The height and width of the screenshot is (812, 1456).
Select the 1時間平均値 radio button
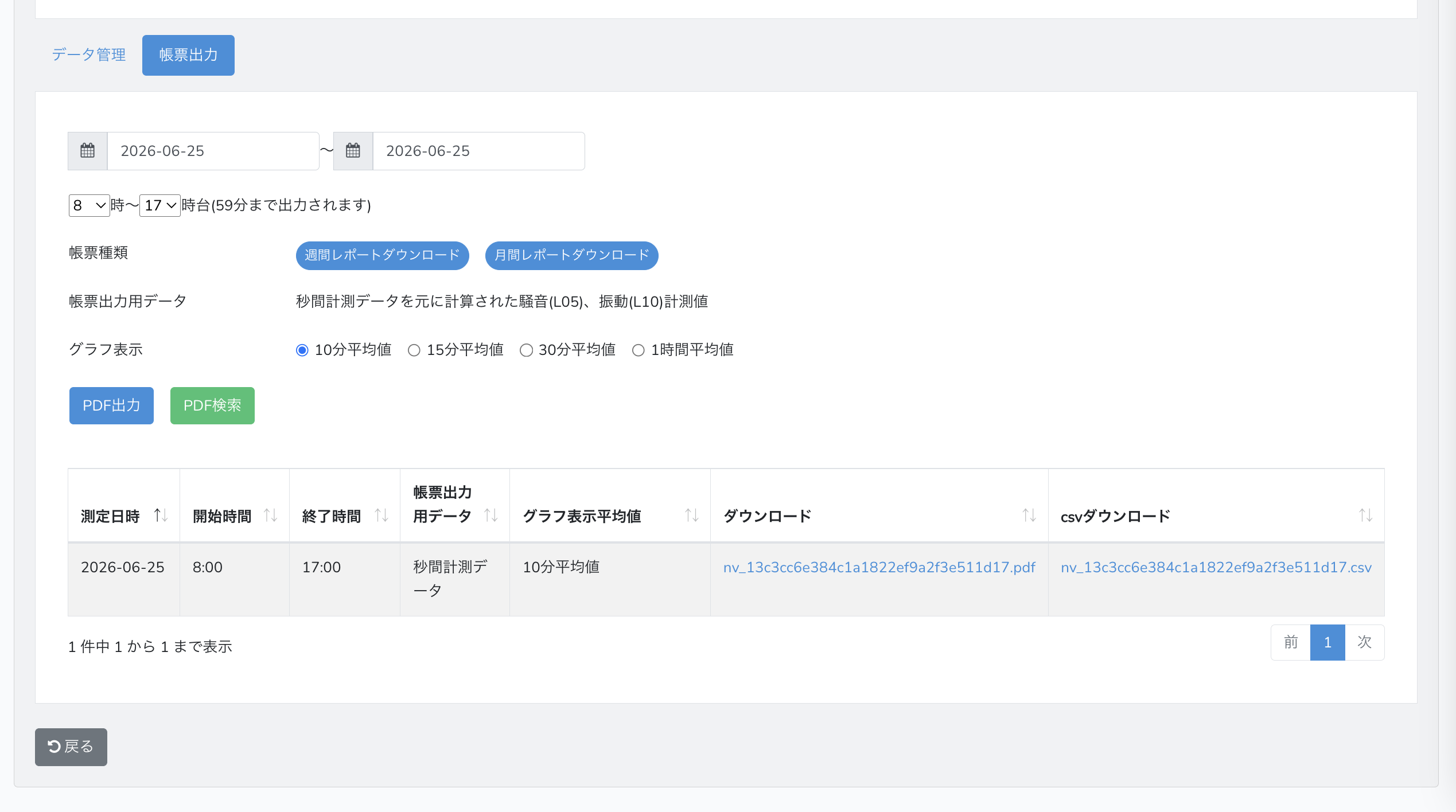tap(639, 350)
